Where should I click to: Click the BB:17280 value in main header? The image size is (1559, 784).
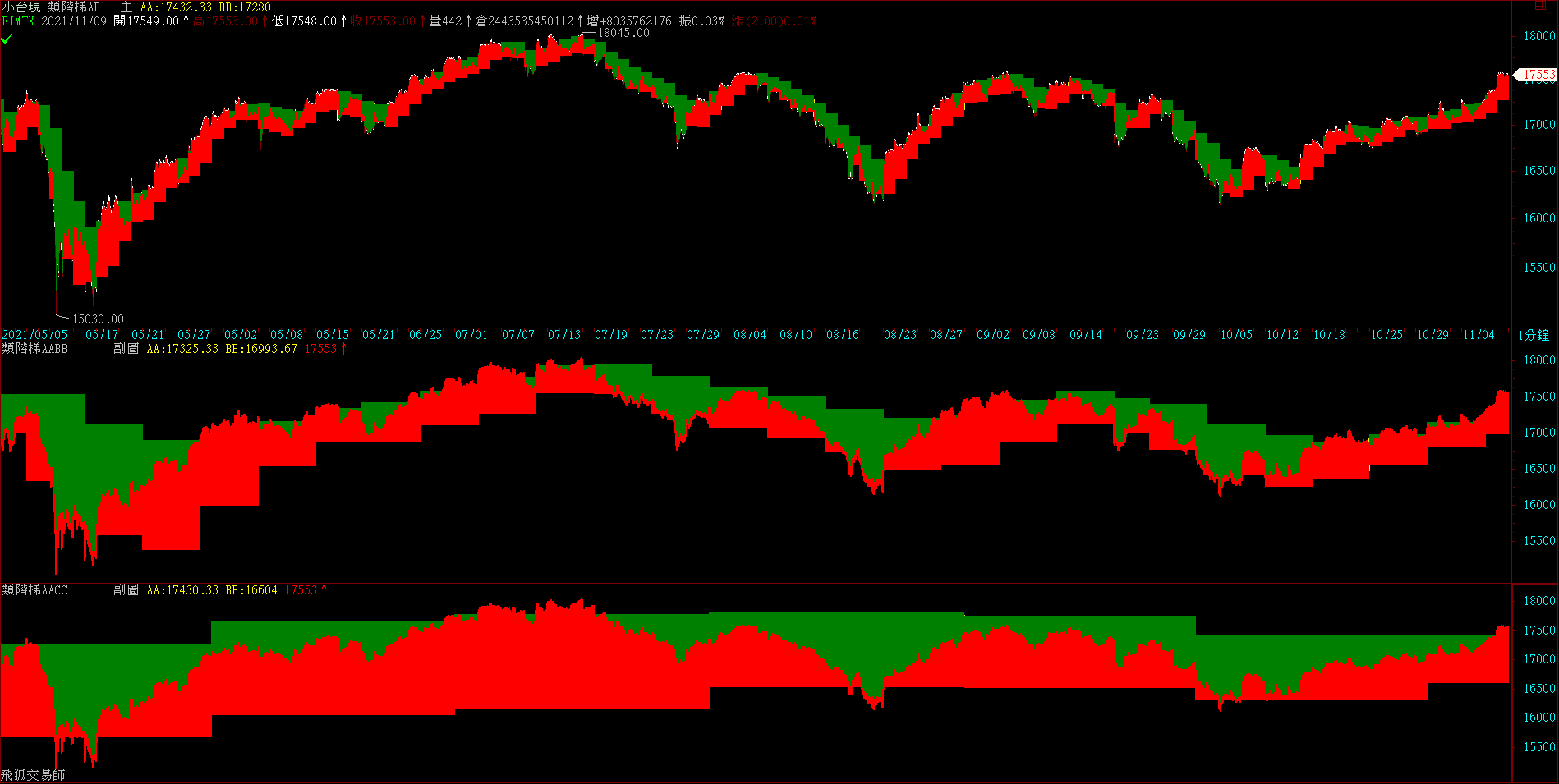pos(245,7)
